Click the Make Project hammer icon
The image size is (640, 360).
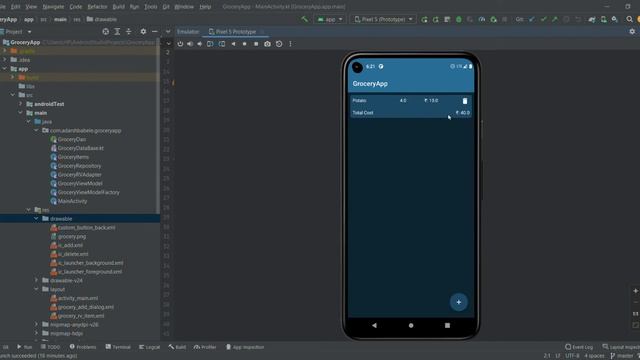click(304, 19)
